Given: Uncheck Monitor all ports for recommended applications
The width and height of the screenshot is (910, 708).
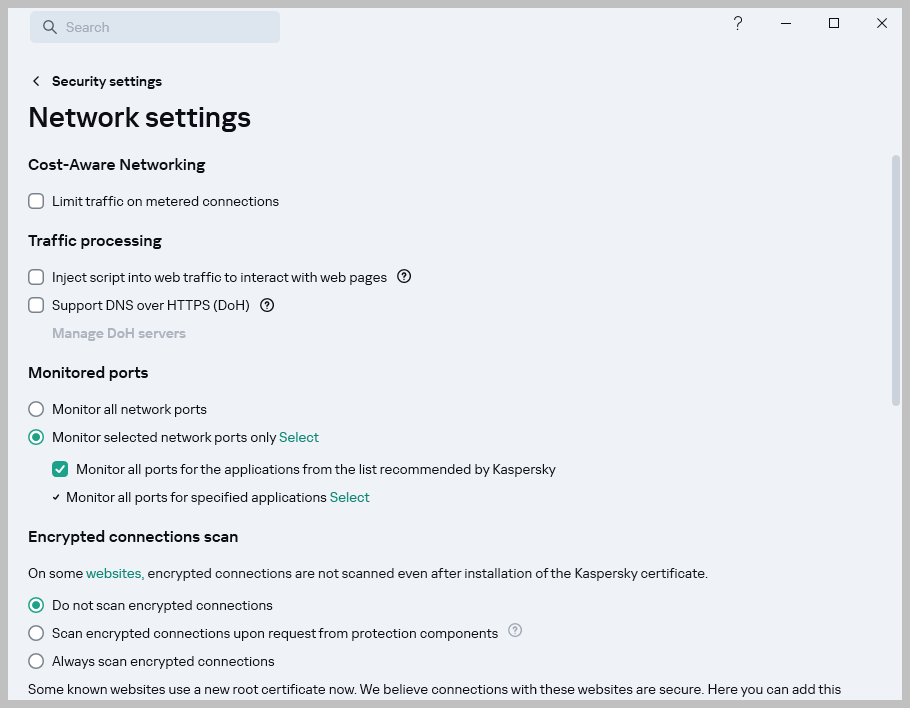Looking at the screenshot, I should [60, 469].
